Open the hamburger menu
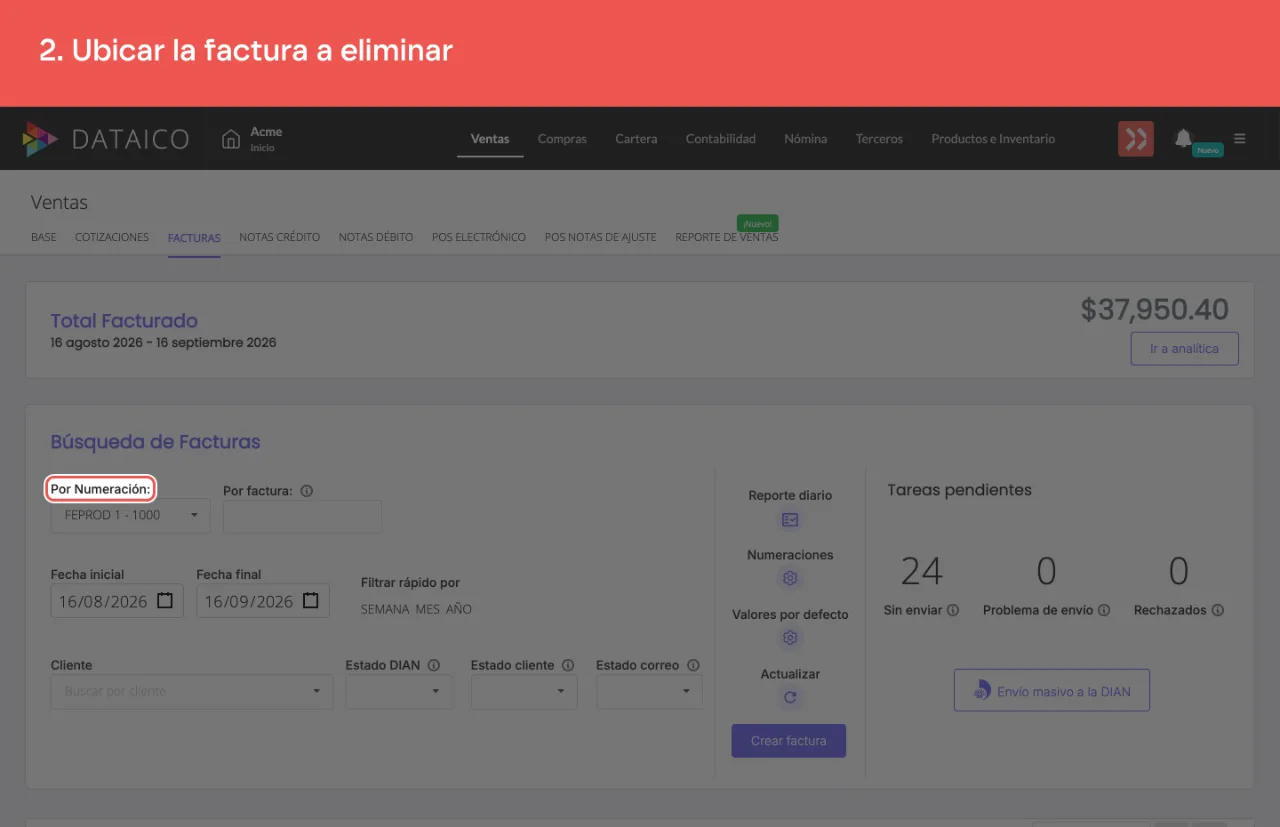Image resolution: width=1280 pixels, height=827 pixels. pos(1240,139)
